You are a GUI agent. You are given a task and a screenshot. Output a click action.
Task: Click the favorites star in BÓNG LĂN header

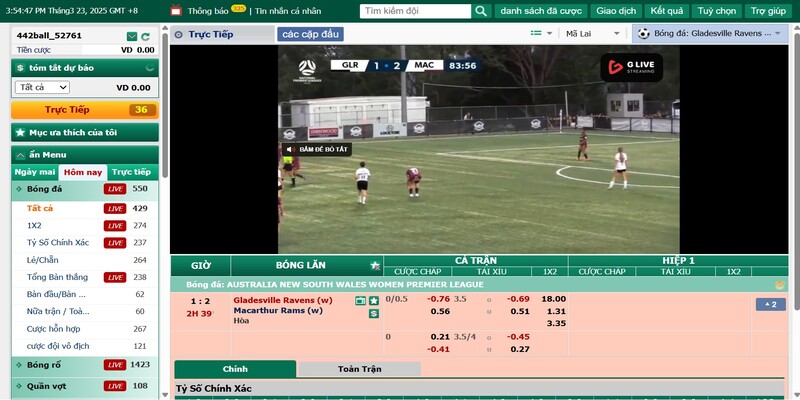[x=375, y=266]
